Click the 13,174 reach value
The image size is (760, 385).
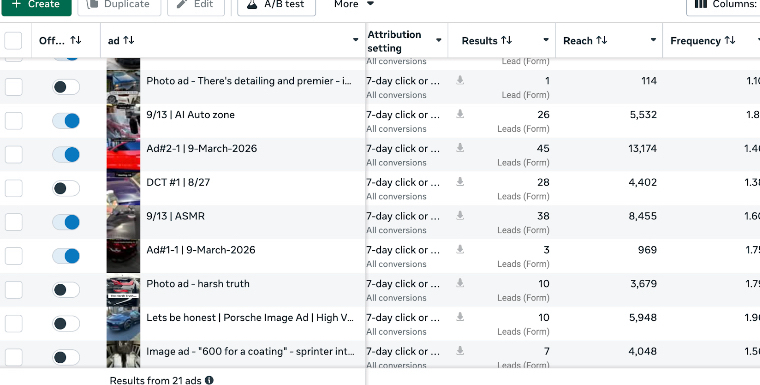click(x=643, y=148)
